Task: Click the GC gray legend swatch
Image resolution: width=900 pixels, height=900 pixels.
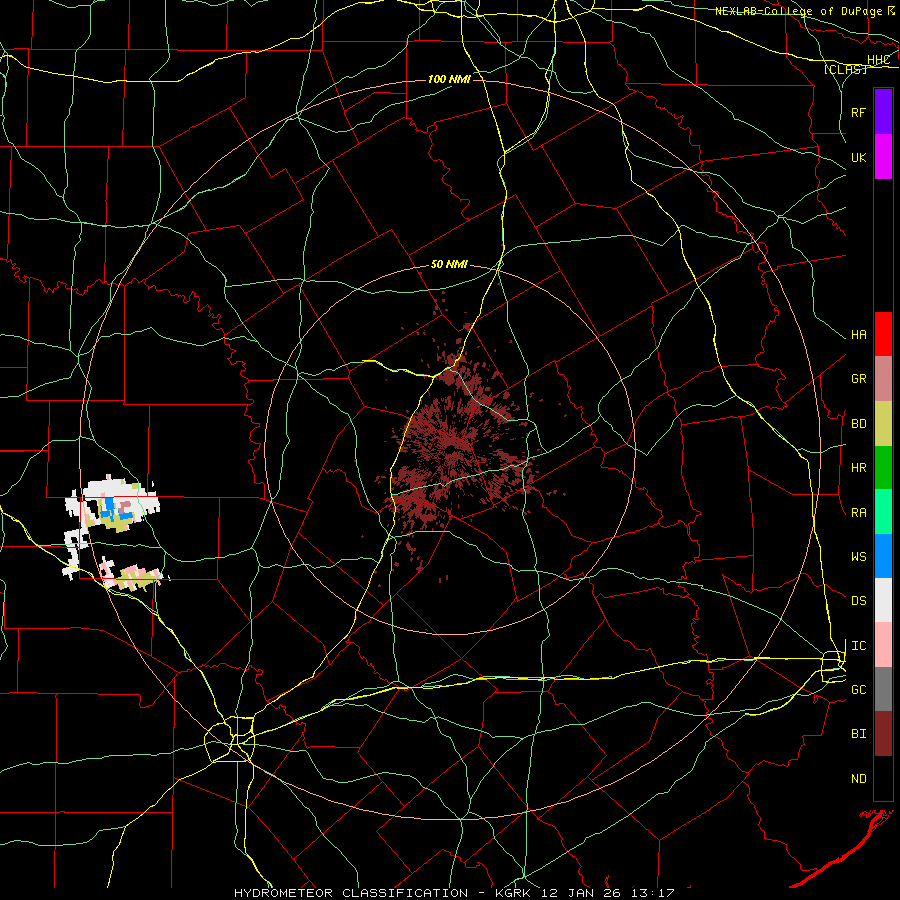Action: (883, 689)
